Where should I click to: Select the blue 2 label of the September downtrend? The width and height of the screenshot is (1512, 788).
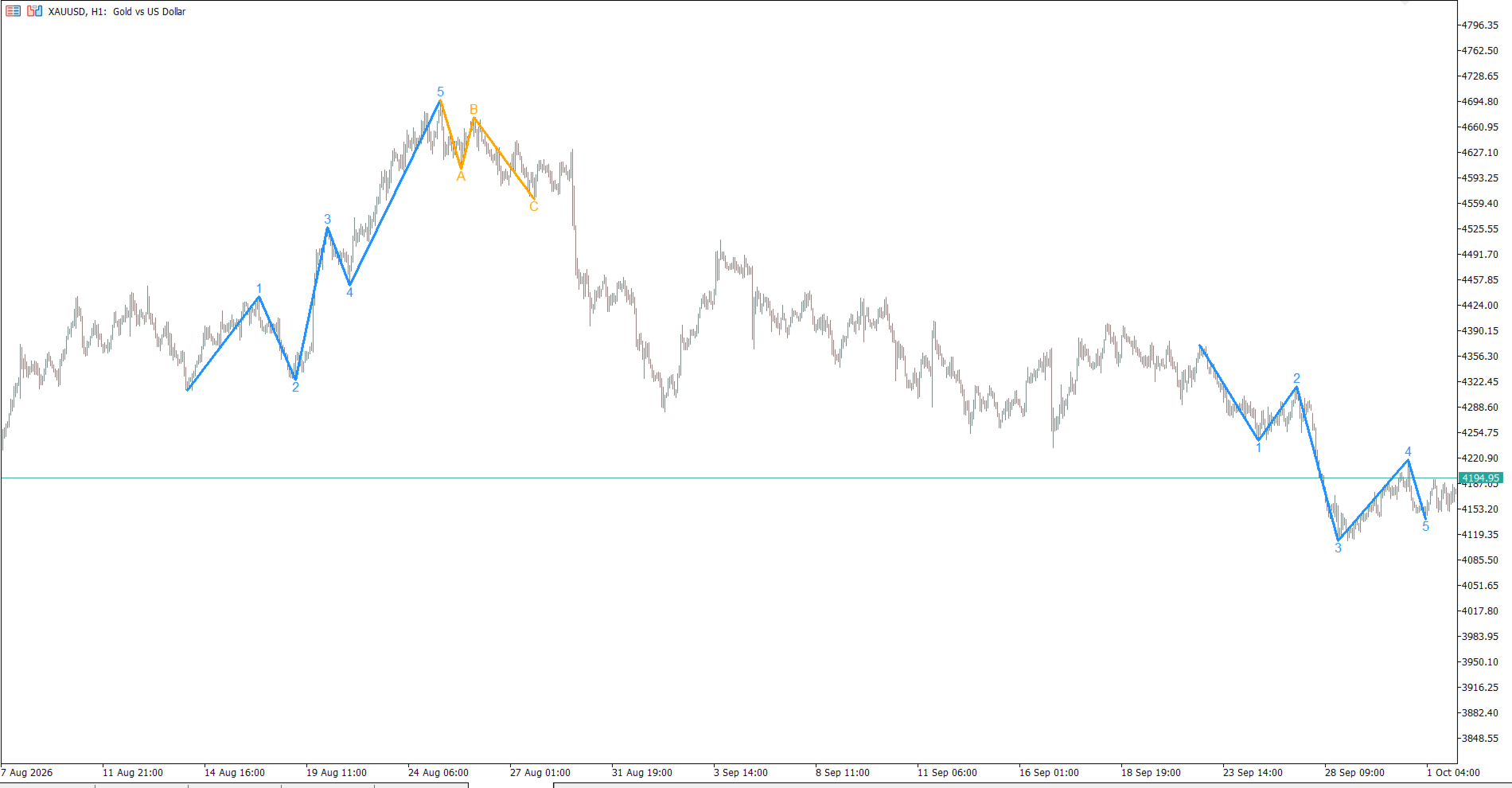coord(1296,379)
